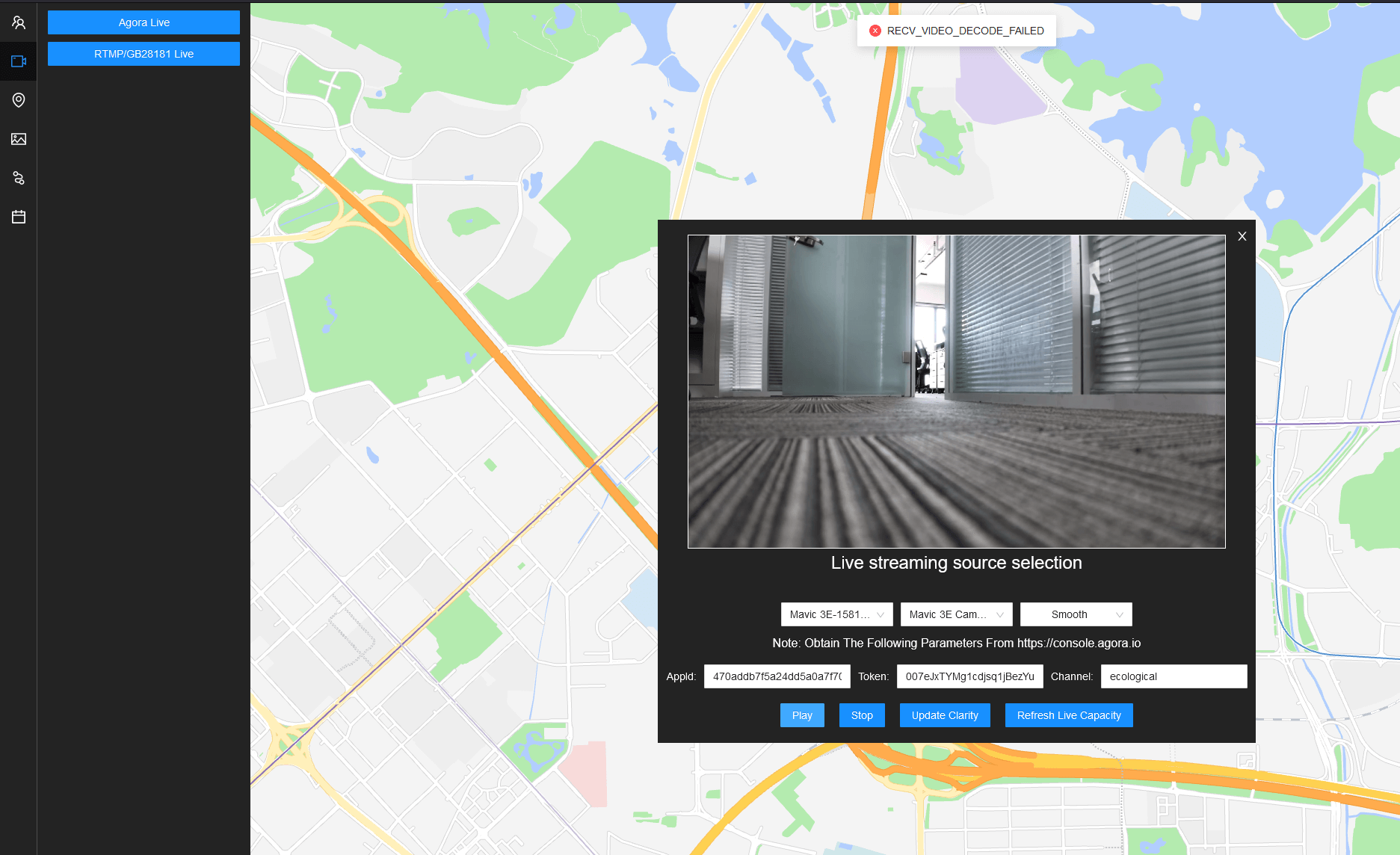The height and width of the screenshot is (855, 1400).
Task: Click the red error icon in notification
Action: (875, 31)
